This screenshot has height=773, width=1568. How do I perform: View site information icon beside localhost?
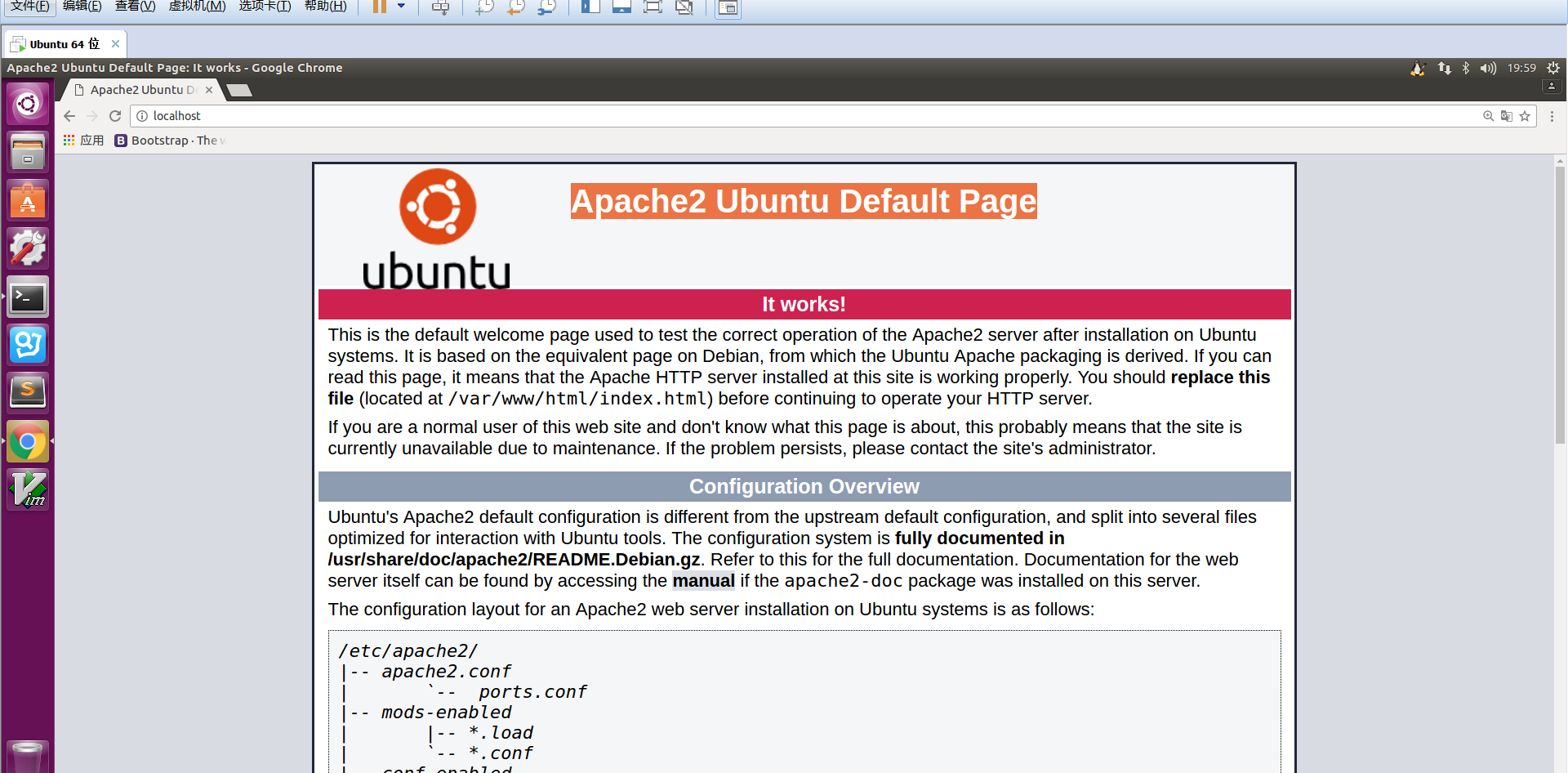tap(142, 116)
